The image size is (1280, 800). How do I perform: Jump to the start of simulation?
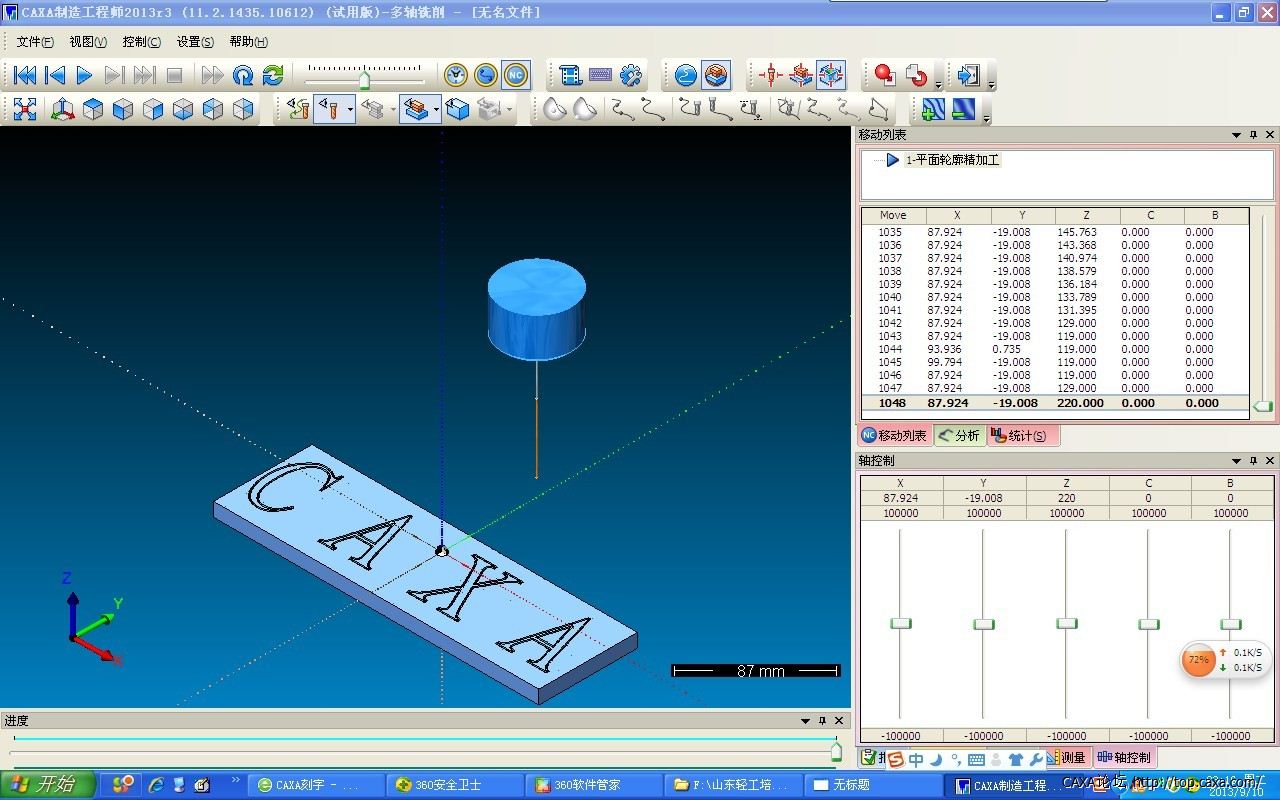click(x=25, y=75)
